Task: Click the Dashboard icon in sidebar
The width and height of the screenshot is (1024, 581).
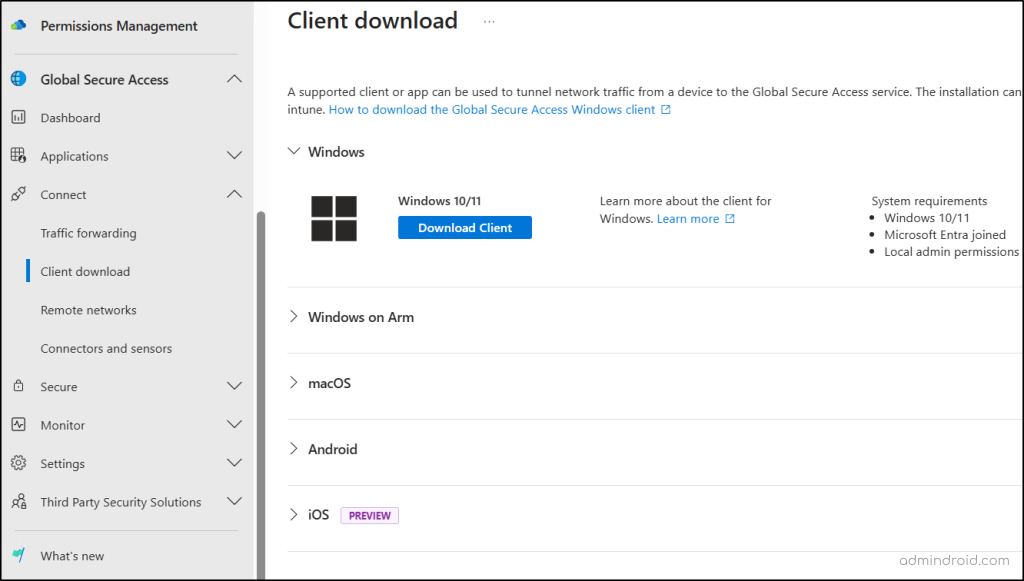Action: pyautogui.click(x=18, y=118)
